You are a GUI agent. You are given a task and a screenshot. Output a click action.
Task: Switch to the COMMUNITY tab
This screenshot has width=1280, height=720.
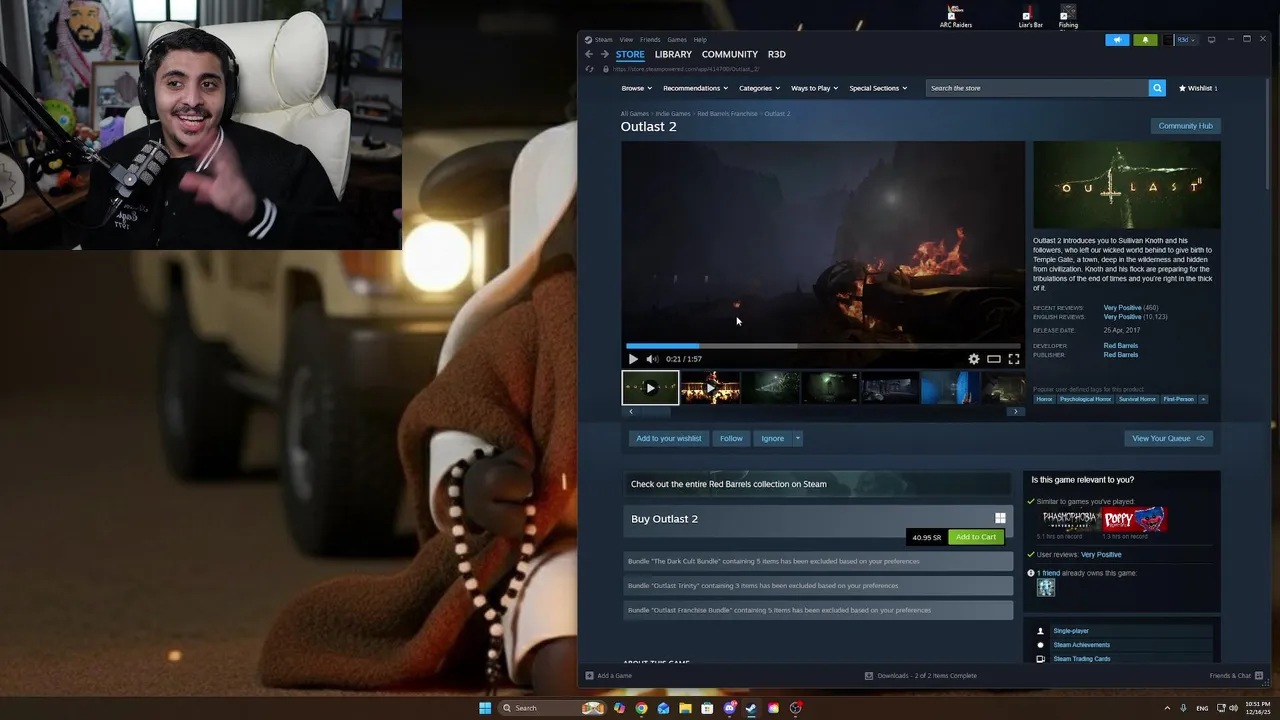tap(729, 54)
